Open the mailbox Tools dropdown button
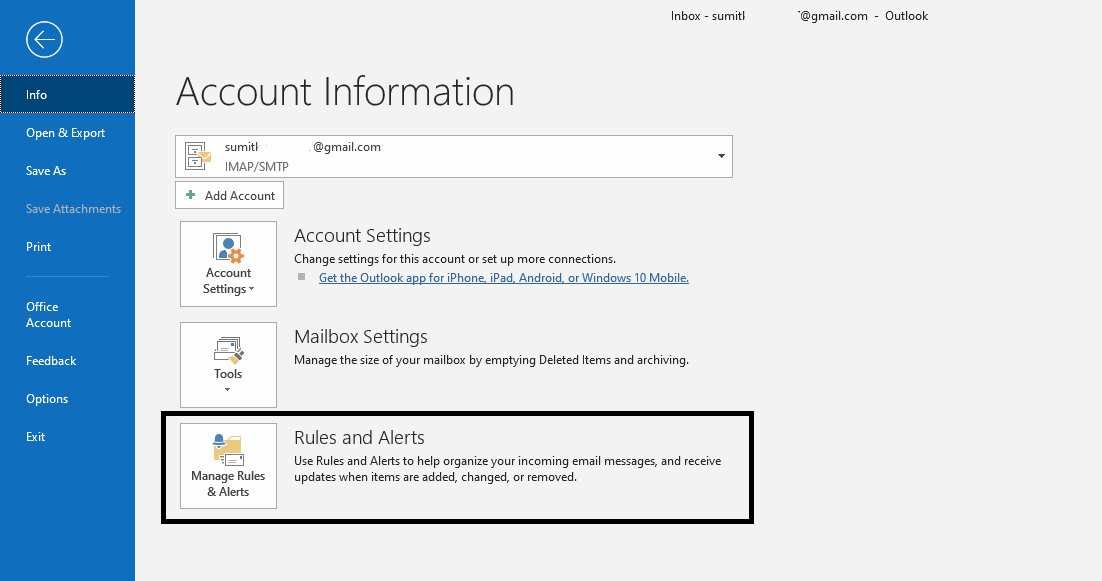1102x581 pixels. pyautogui.click(x=228, y=365)
